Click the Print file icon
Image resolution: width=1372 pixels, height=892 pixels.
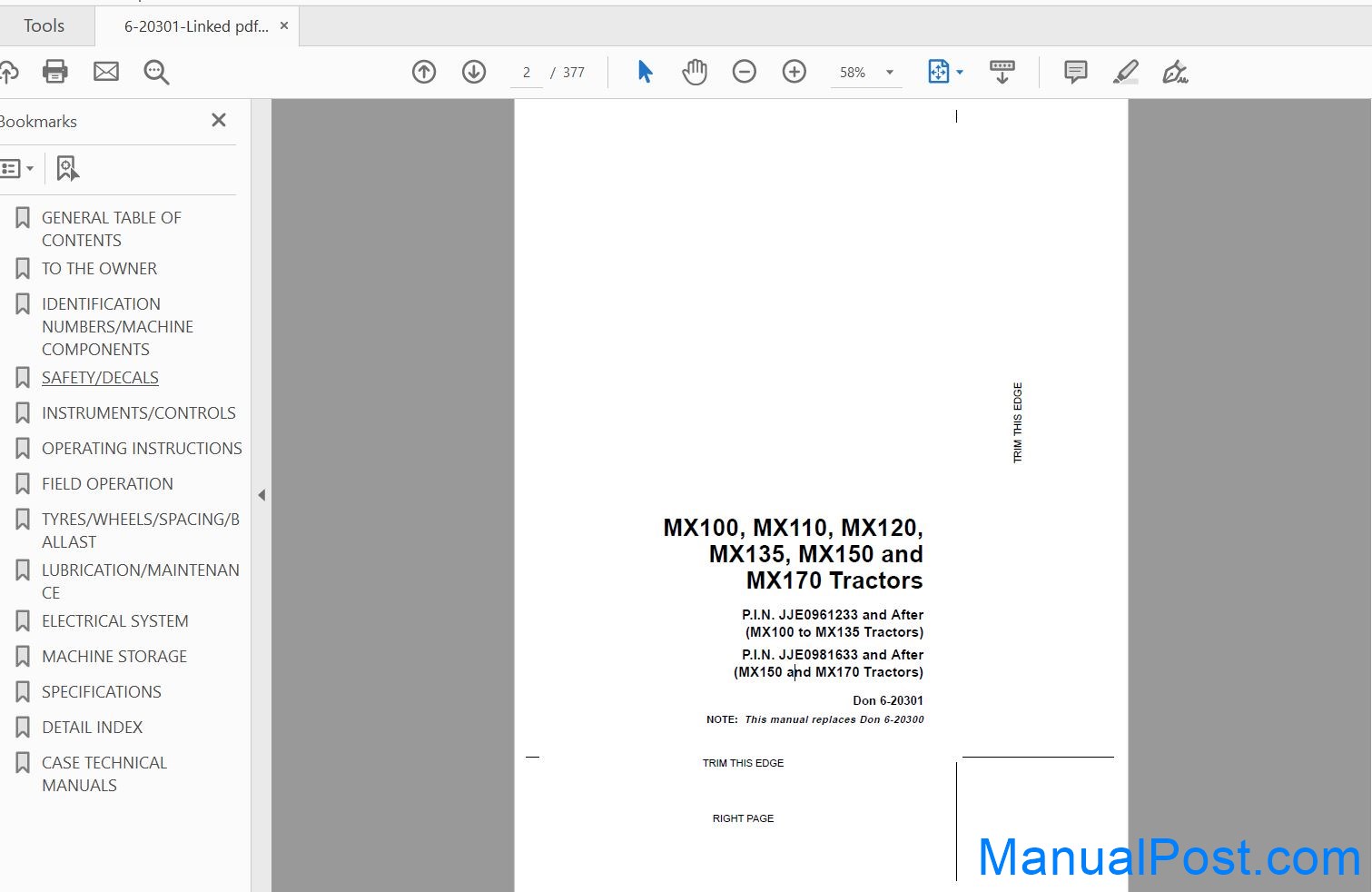click(x=55, y=72)
